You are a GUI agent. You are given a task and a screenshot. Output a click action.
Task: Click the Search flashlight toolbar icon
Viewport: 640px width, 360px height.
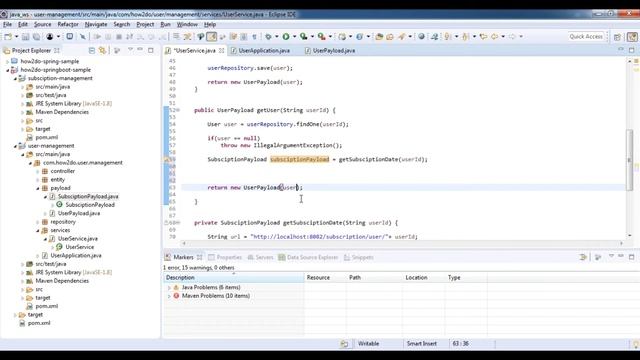pyautogui.click(x=401, y=37)
